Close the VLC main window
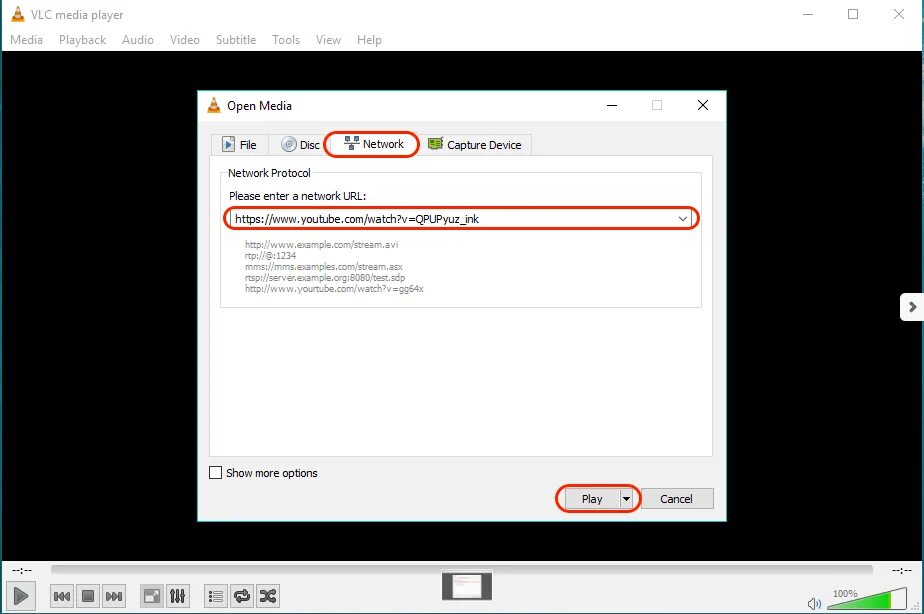The image size is (924, 614). (898, 14)
